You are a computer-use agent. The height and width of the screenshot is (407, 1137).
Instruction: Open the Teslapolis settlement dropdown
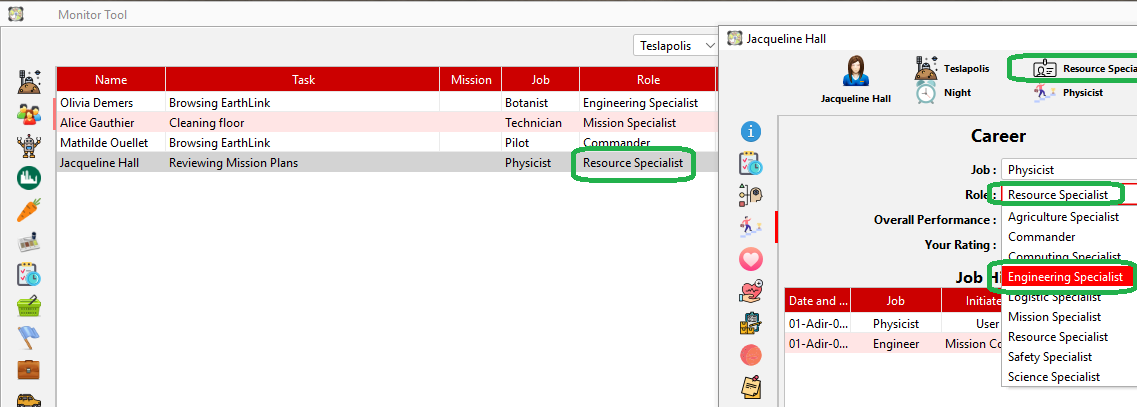[x=676, y=46]
